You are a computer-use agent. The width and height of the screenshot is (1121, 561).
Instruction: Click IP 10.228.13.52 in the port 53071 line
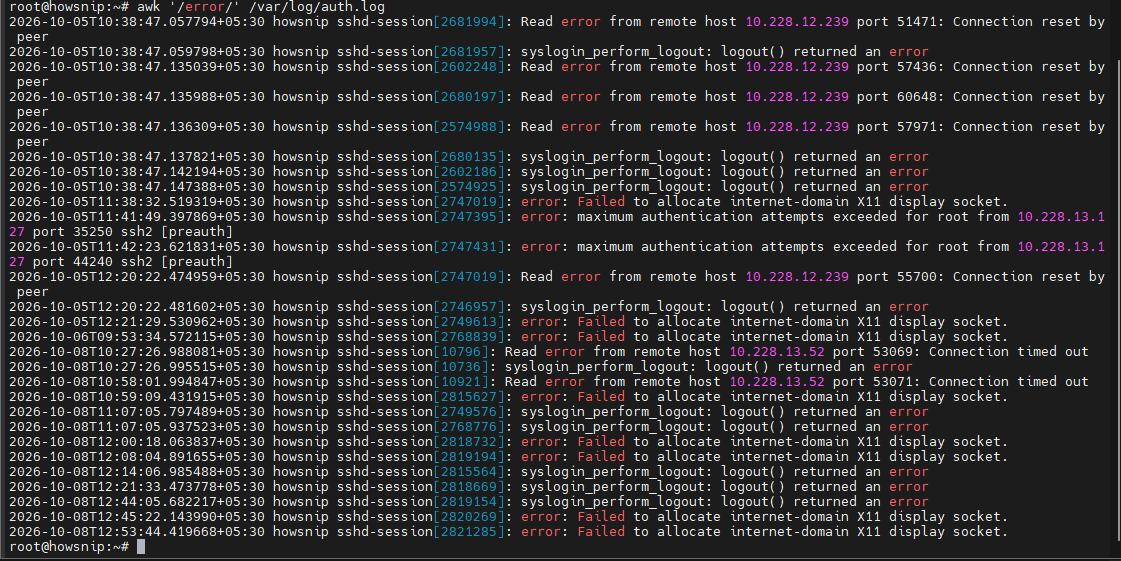[777, 382]
